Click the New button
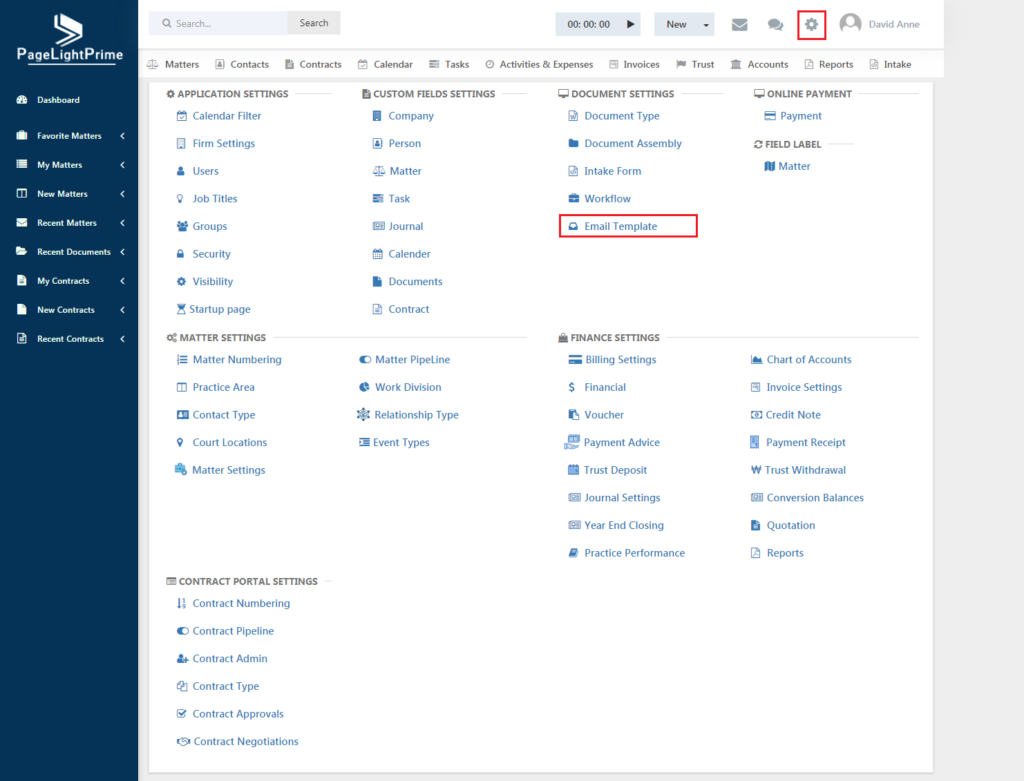This screenshot has height=781, width=1024. 677,25
